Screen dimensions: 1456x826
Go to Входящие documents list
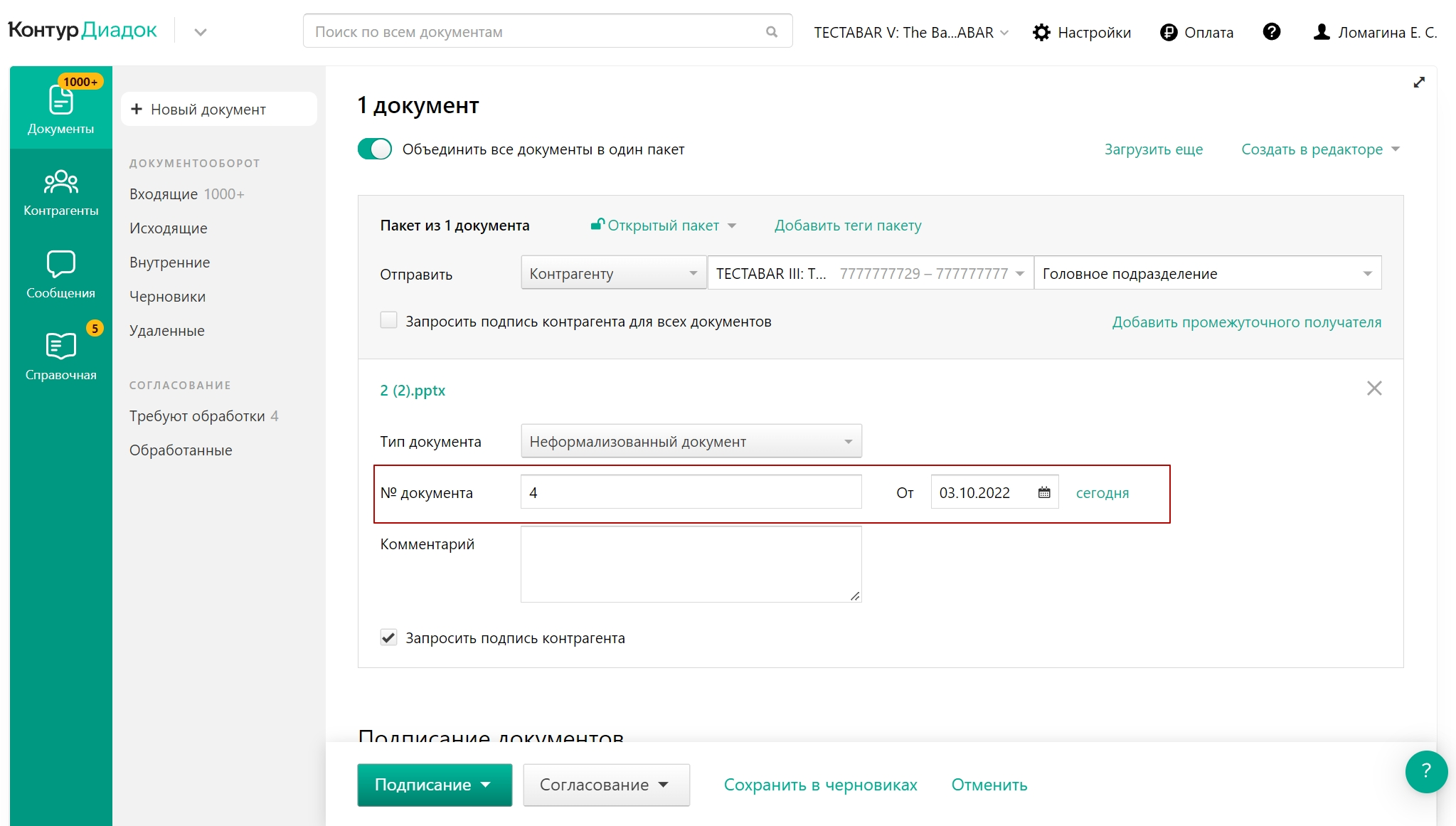coord(164,194)
